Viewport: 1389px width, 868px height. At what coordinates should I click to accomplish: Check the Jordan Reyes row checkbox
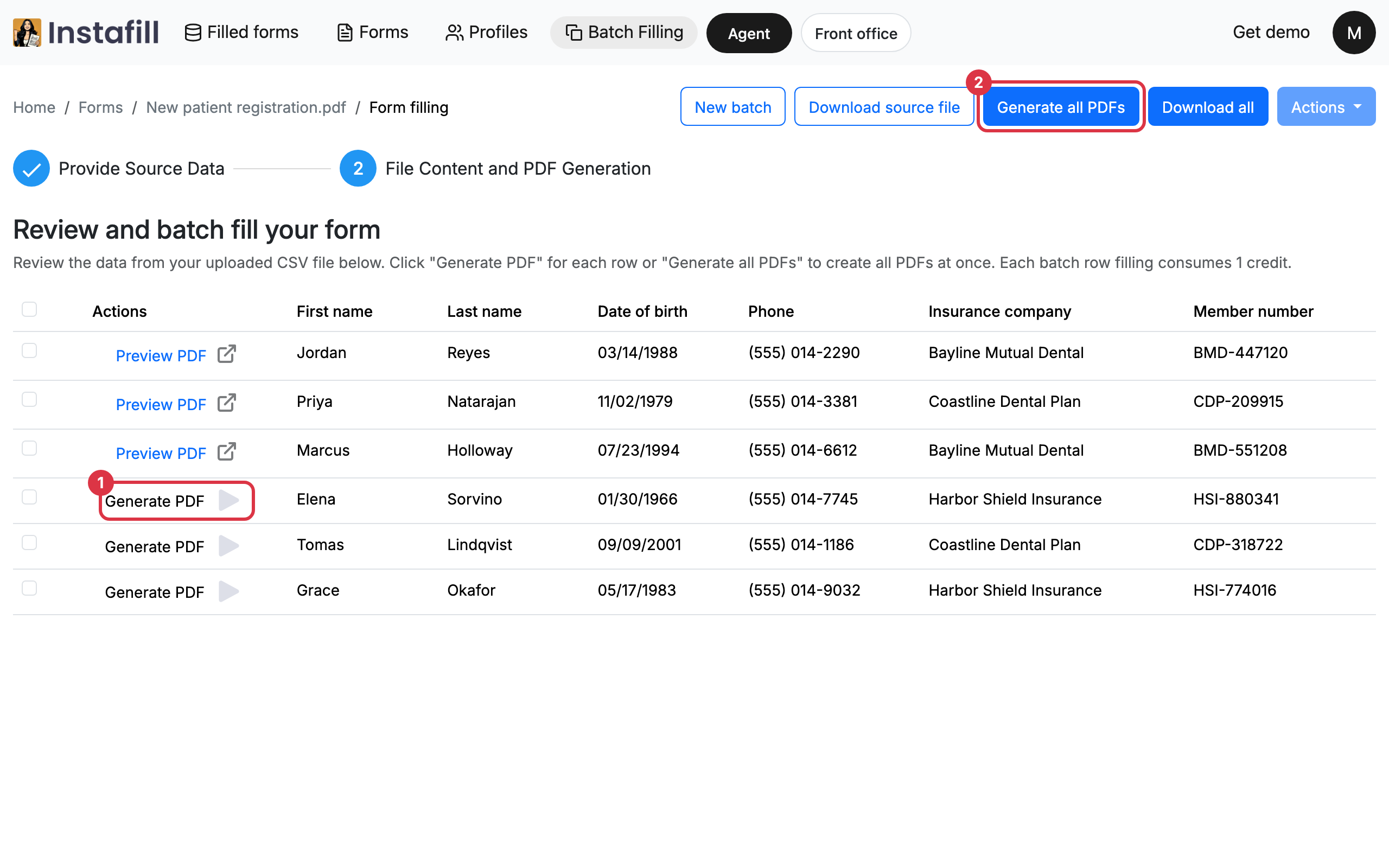29,351
